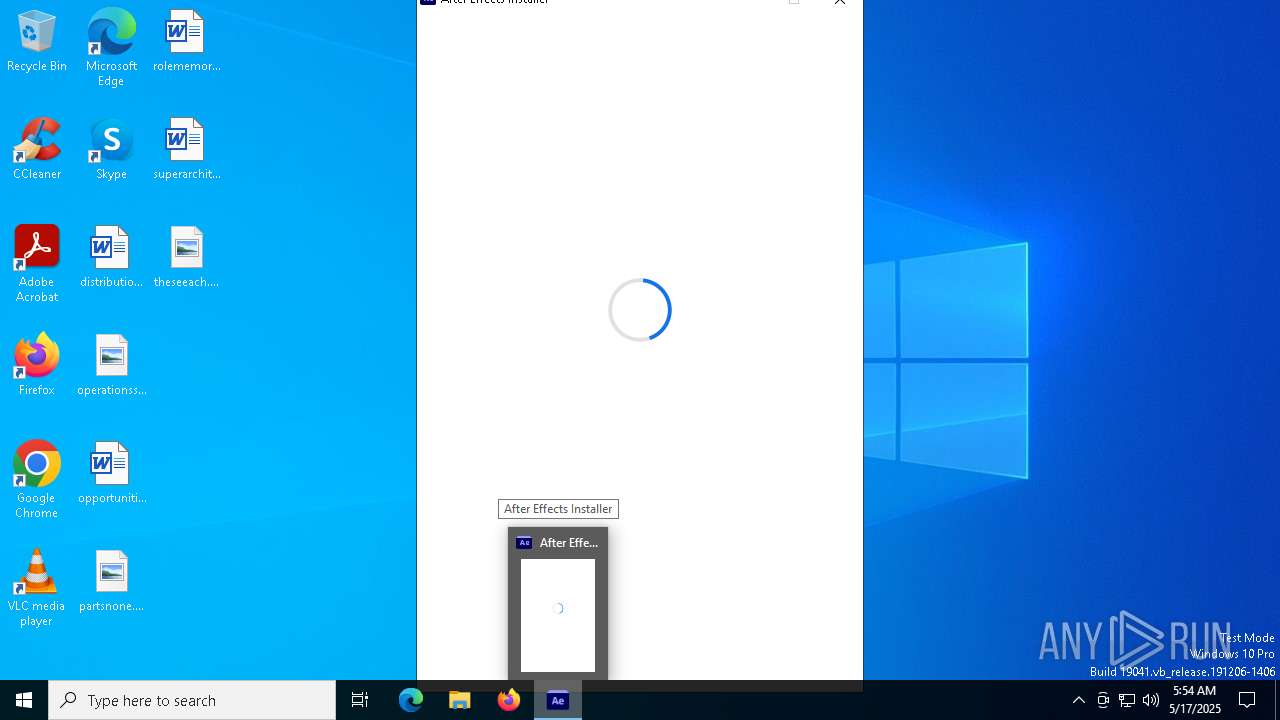Image resolution: width=1280 pixels, height=720 pixels.
Task: Open the Recycle Bin desktop icon
Action: pyautogui.click(x=37, y=42)
